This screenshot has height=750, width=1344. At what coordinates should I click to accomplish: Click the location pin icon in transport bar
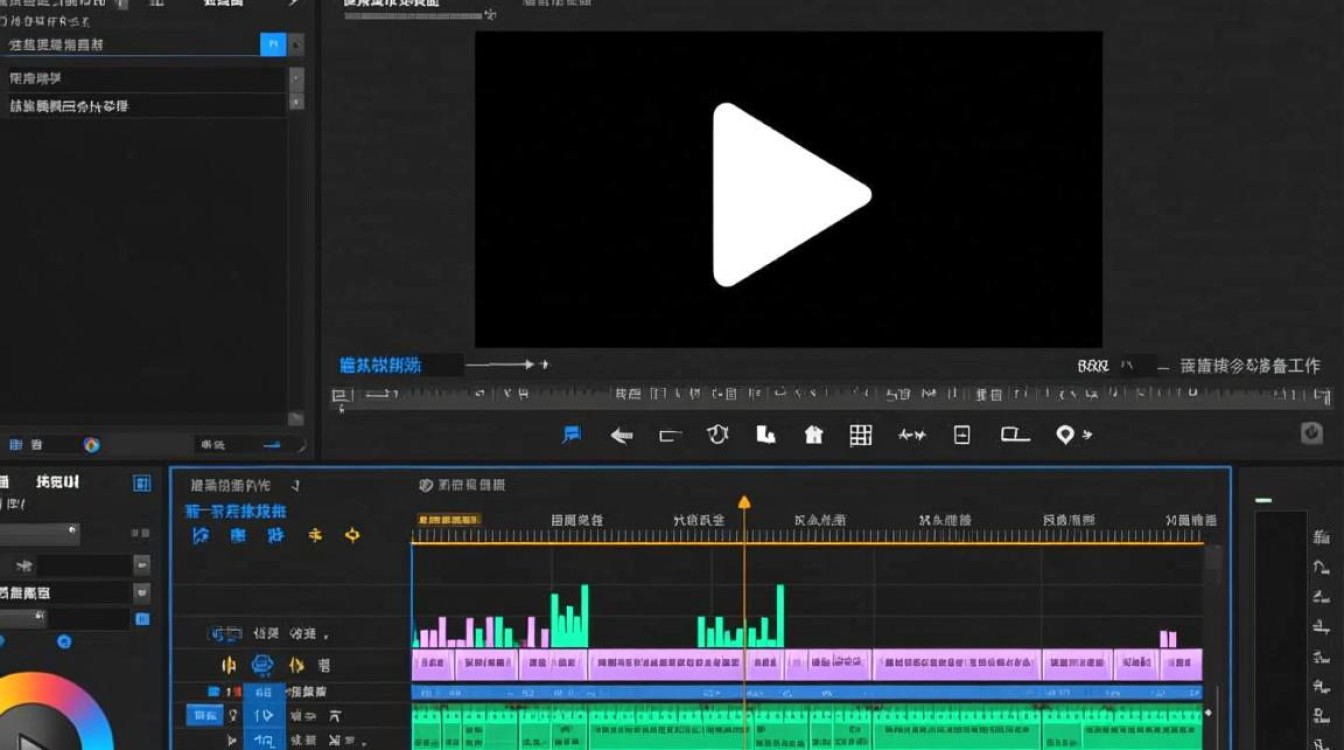(1066, 435)
